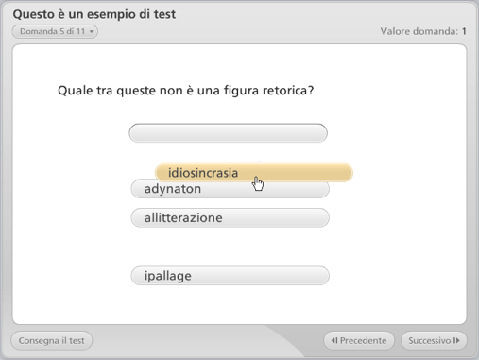Click the question value number 1
Screen dimensions: 479x360
[x=464, y=31]
